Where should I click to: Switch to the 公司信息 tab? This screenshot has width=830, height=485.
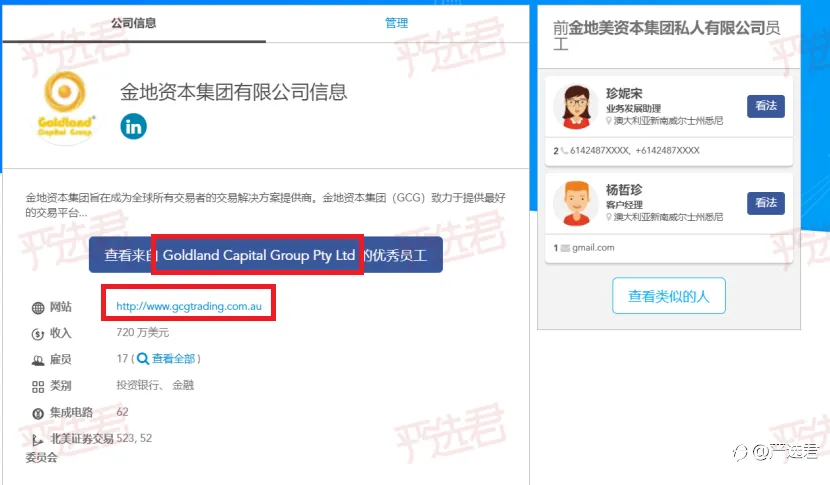(133, 23)
